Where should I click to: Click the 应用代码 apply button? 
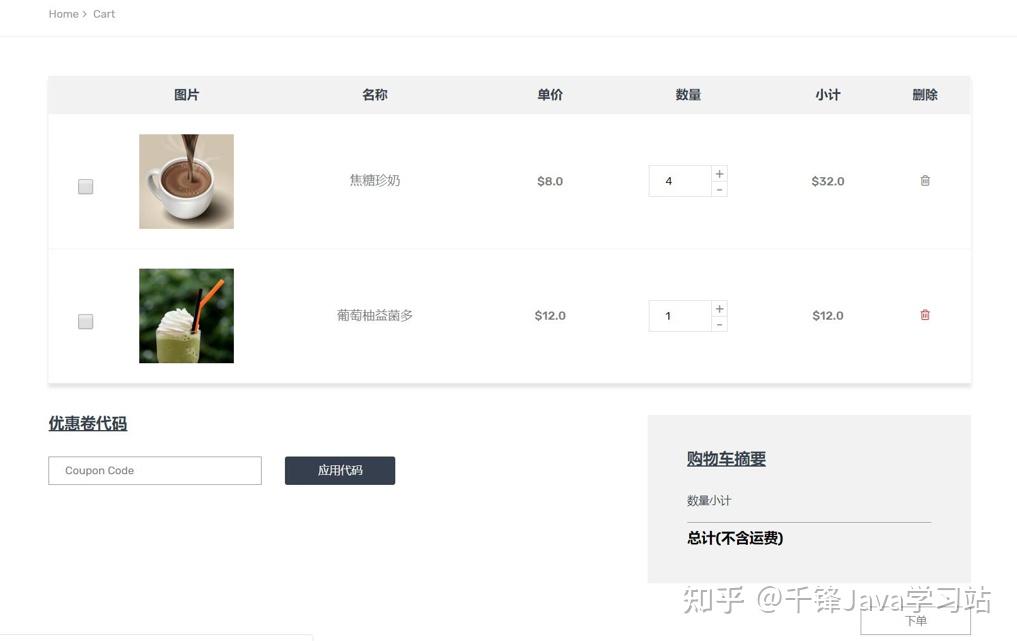340,470
